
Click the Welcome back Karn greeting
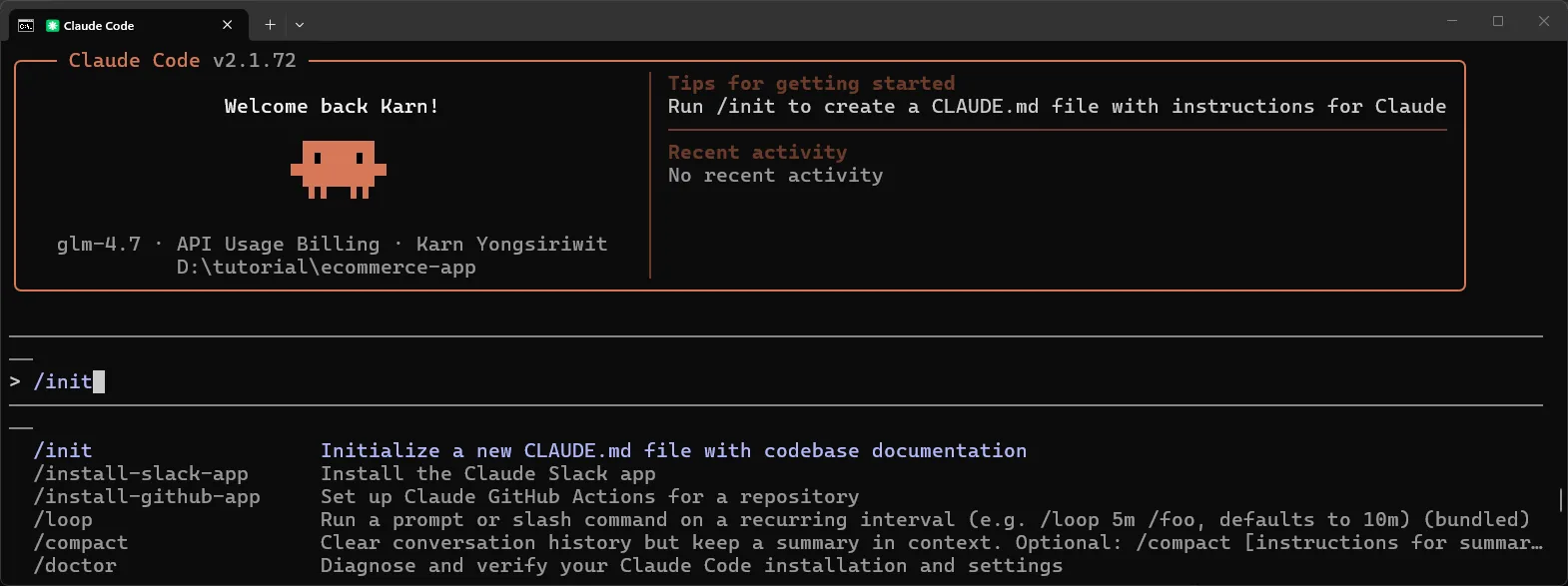[331, 106]
